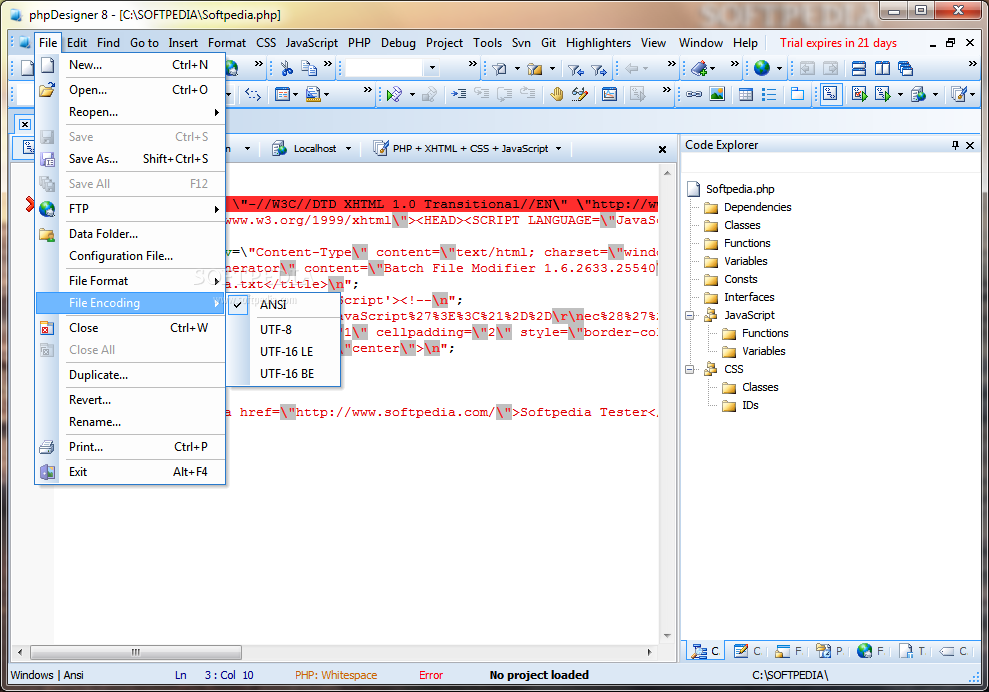The height and width of the screenshot is (692, 989).
Task: Click 'PHP: Whitespace' in status bar
Action: tap(336, 675)
